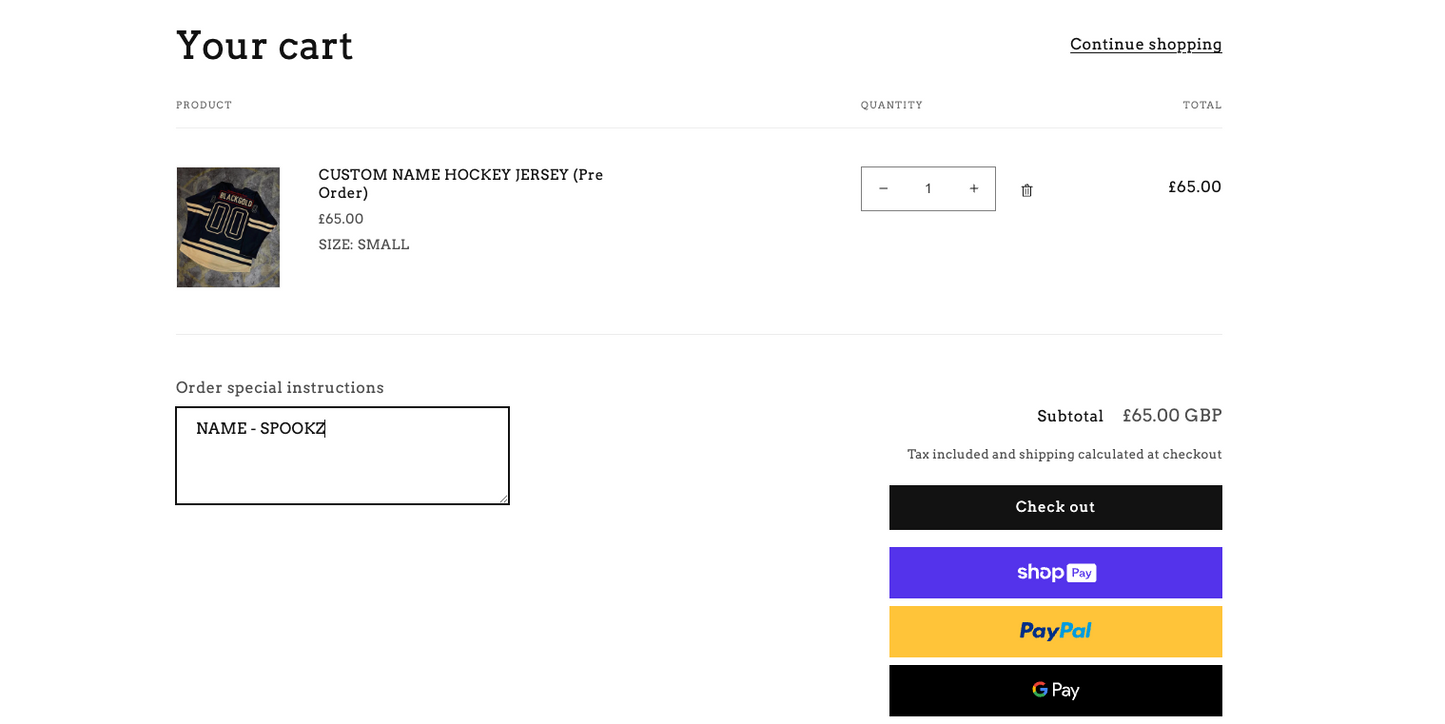The height and width of the screenshot is (724, 1445).
Task: Click the QUANTITY column header
Action: coord(891,105)
